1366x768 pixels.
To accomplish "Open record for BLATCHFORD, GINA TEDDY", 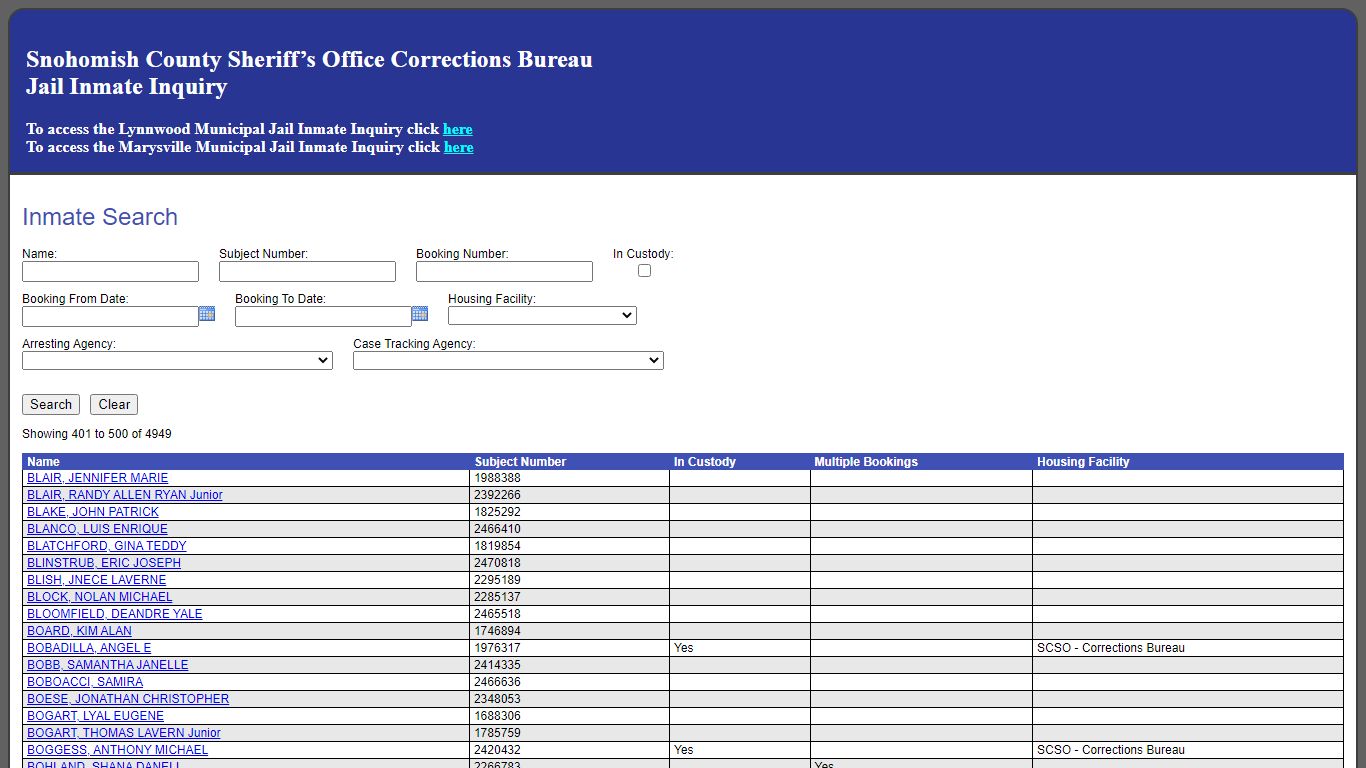I will click(x=107, y=546).
